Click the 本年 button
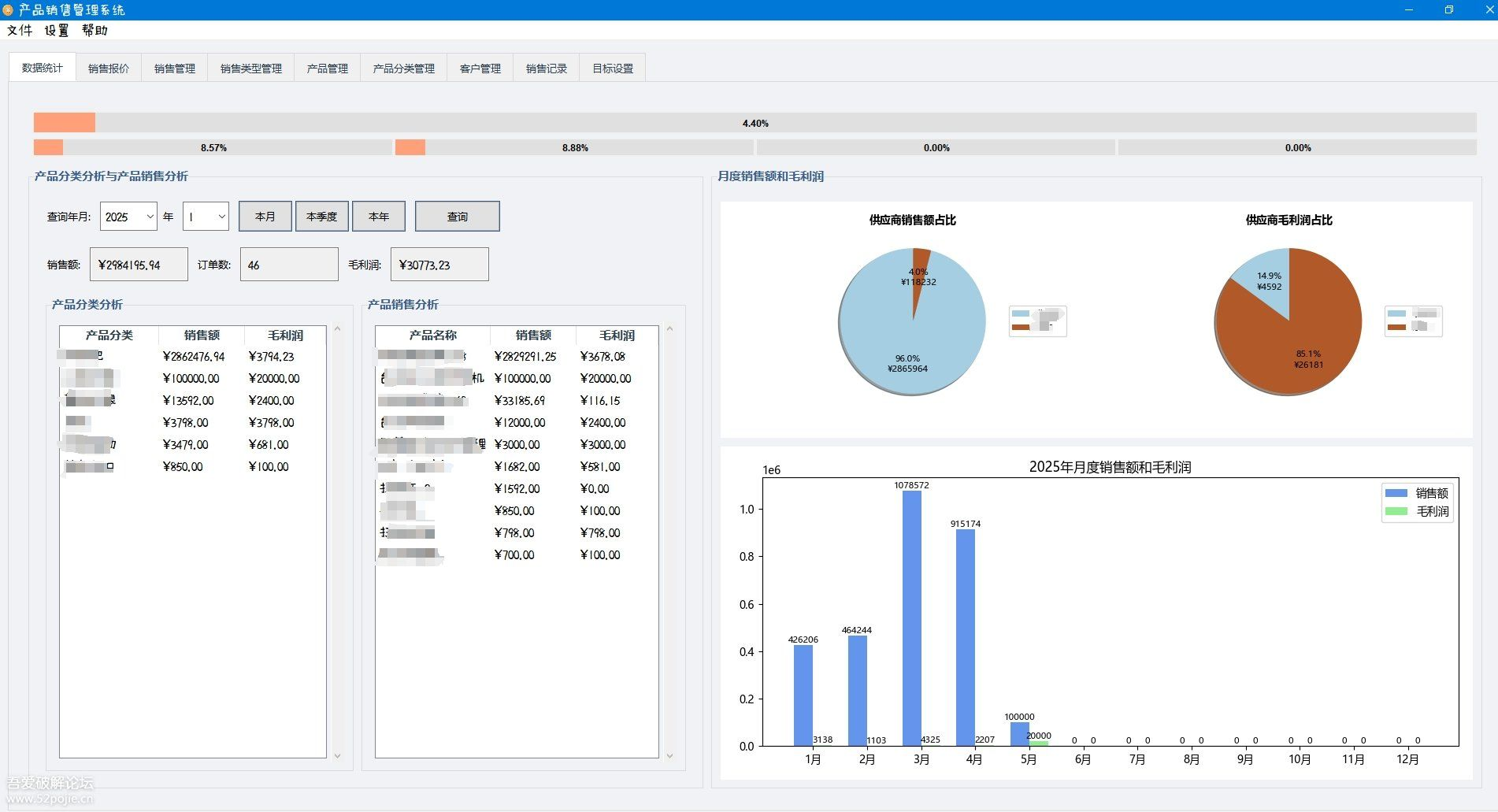Image resolution: width=1498 pixels, height=812 pixels. point(379,217)
